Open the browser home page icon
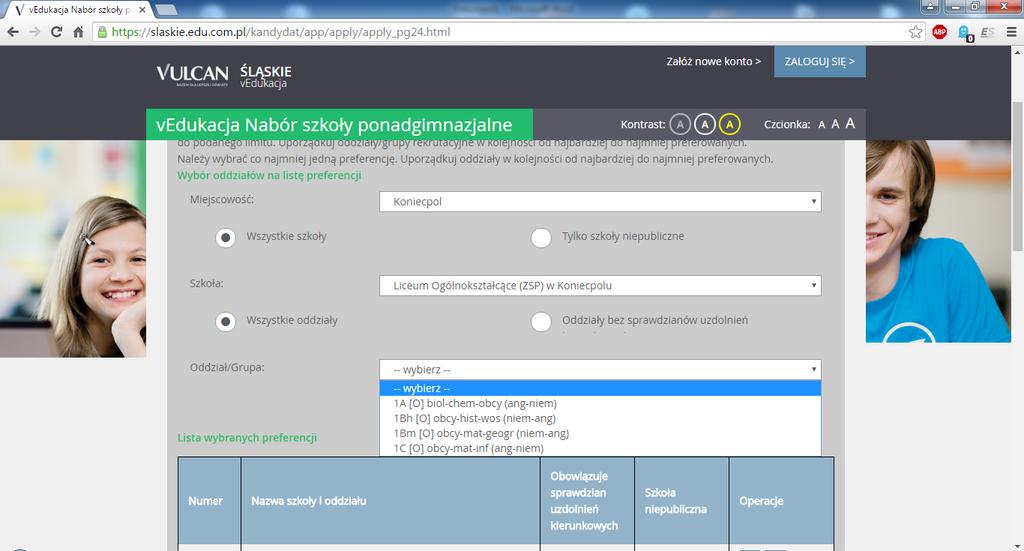Screen dimensions: 1024x551 (x=78, y=32)
